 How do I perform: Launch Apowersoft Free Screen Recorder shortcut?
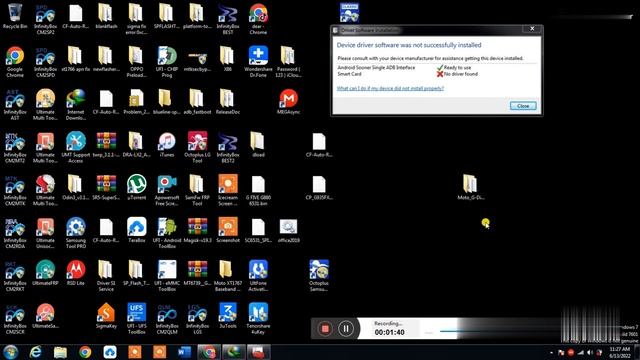coord(167,190)
